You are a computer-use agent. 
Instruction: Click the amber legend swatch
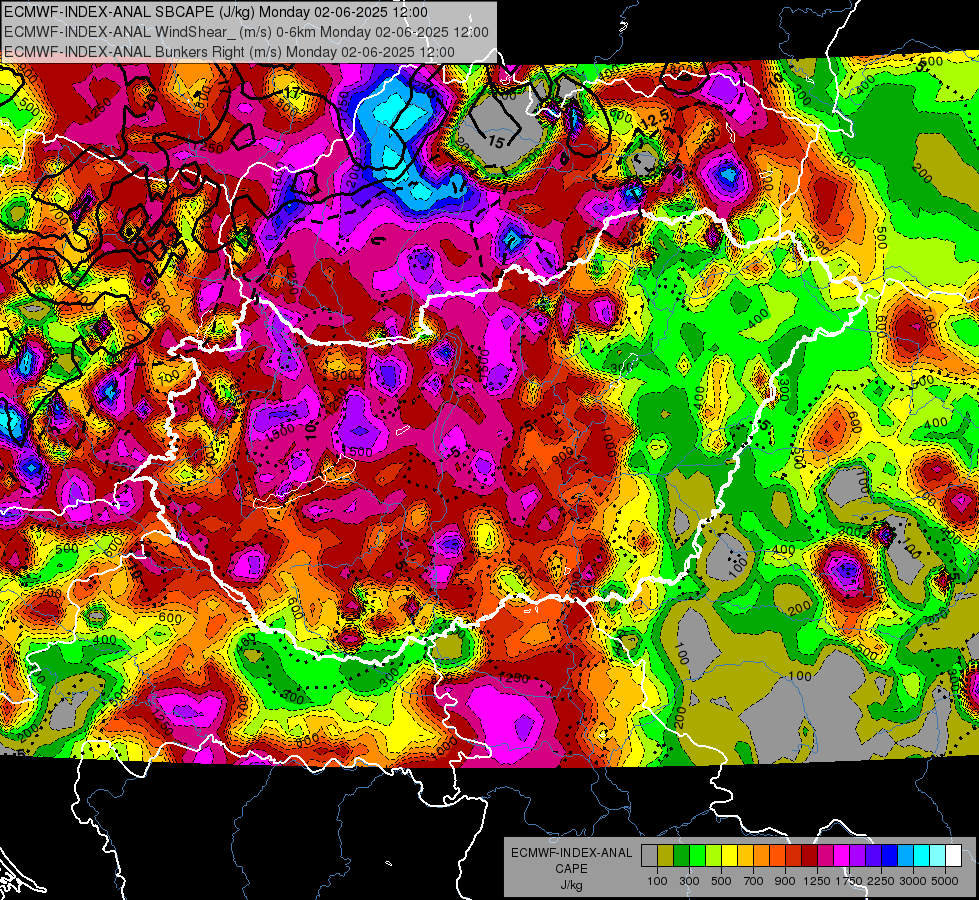[745, 856]
